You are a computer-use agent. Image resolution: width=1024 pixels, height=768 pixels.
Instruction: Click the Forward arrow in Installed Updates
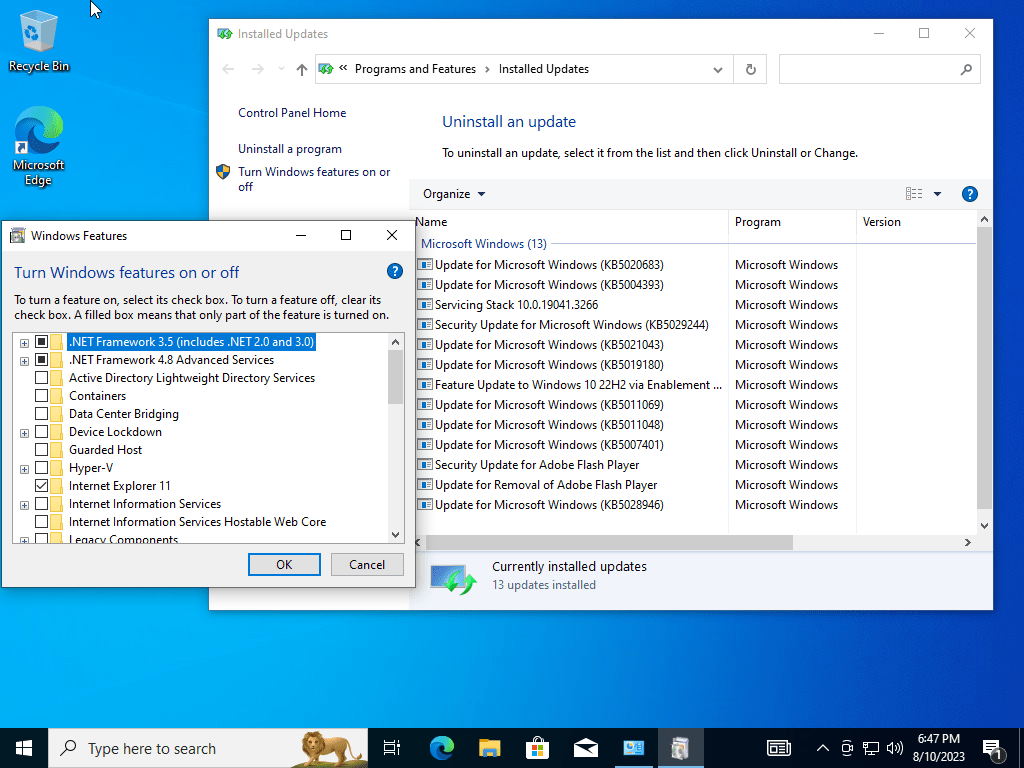(258, 69)
